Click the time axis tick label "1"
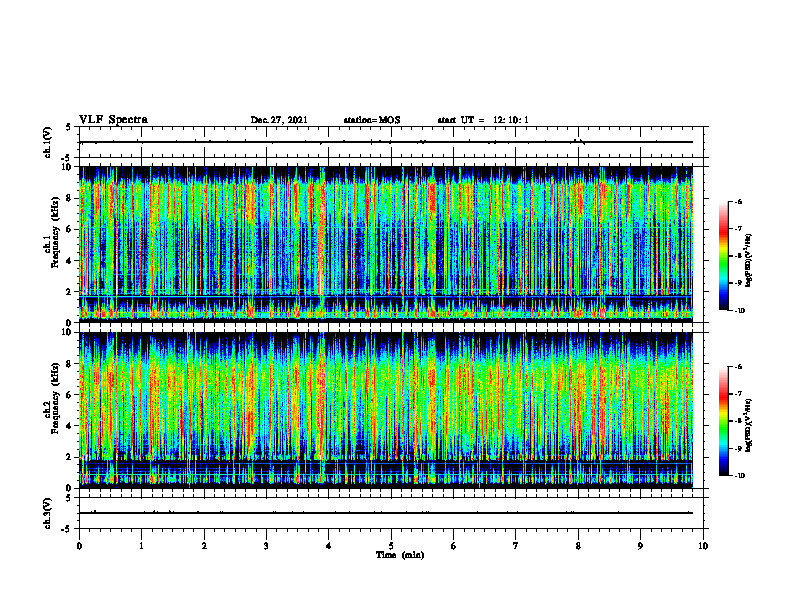 pyautogui.click(x=141, y=546)
